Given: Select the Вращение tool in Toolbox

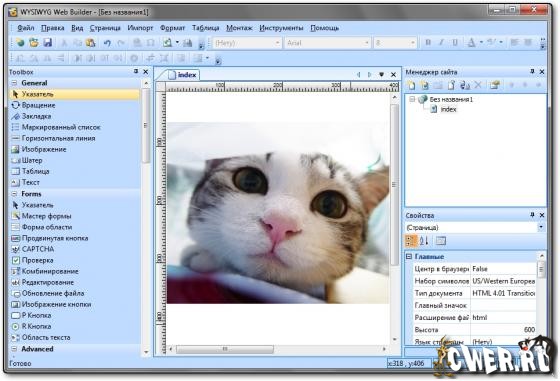Looking at the screenshot, I should (x=39, y=105).
